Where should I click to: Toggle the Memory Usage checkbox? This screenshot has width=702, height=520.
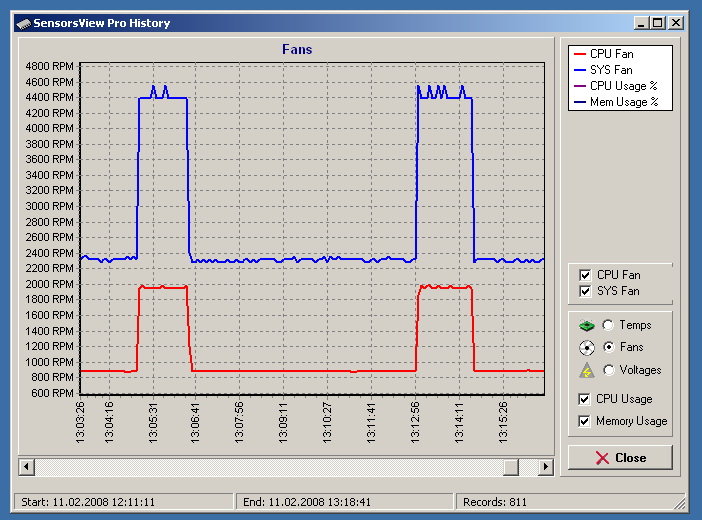(584, 421)
